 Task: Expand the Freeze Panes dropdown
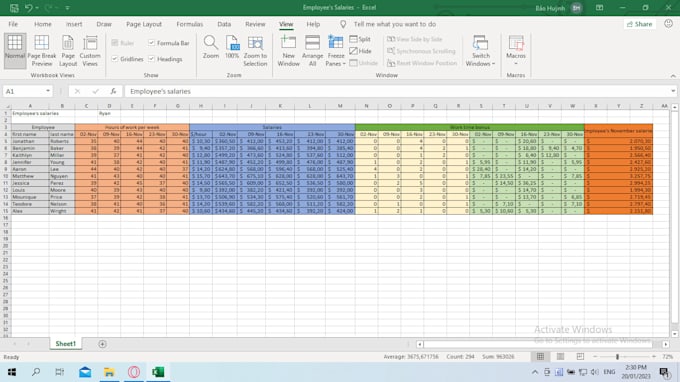tap(336, 51)
